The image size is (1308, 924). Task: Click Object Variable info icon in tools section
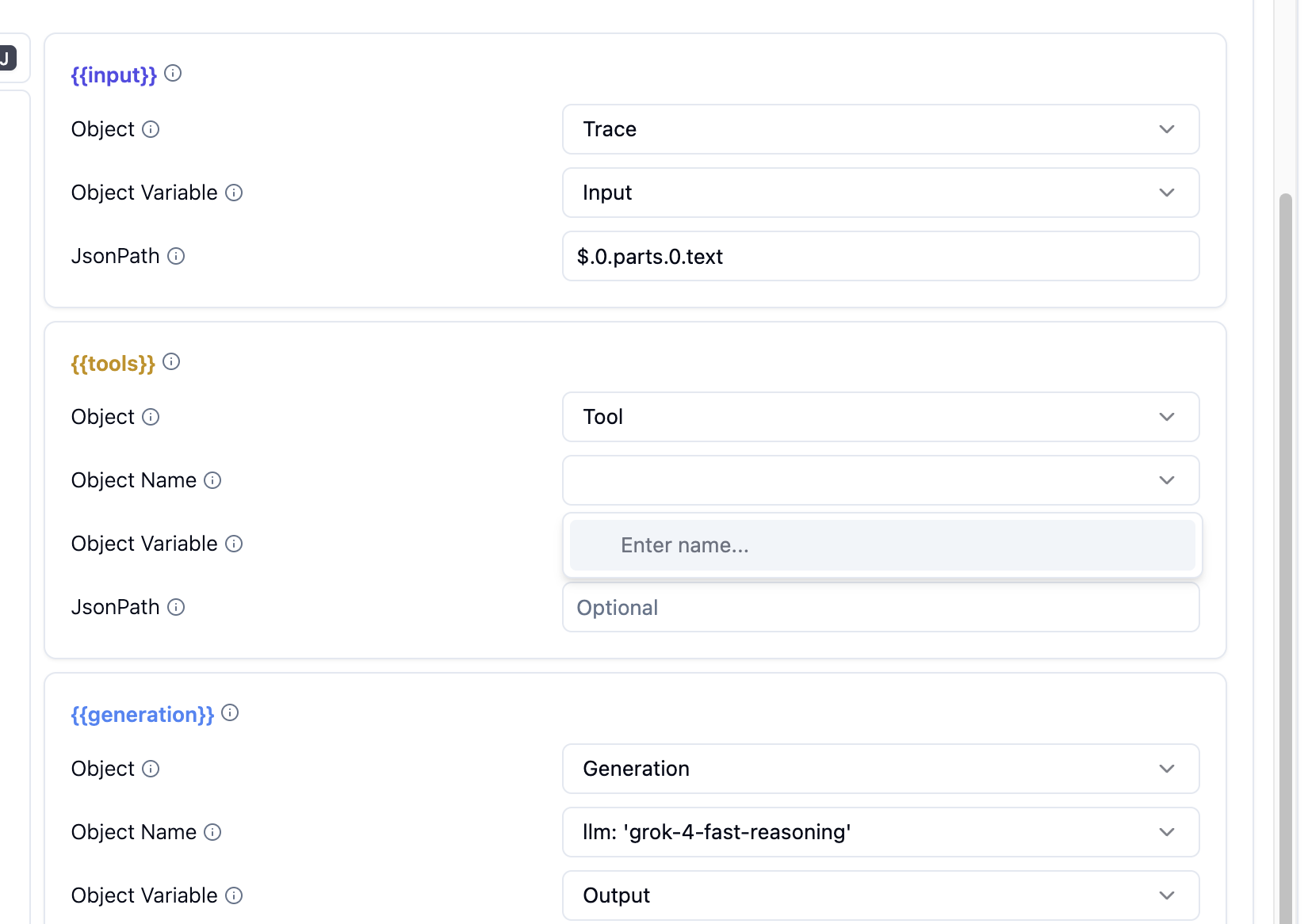coord(234,544)
